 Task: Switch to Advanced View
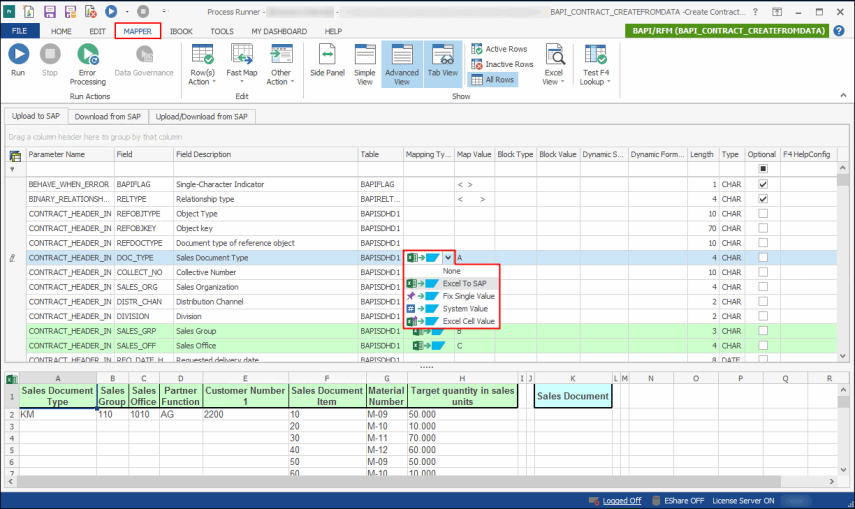click(402, 64)
